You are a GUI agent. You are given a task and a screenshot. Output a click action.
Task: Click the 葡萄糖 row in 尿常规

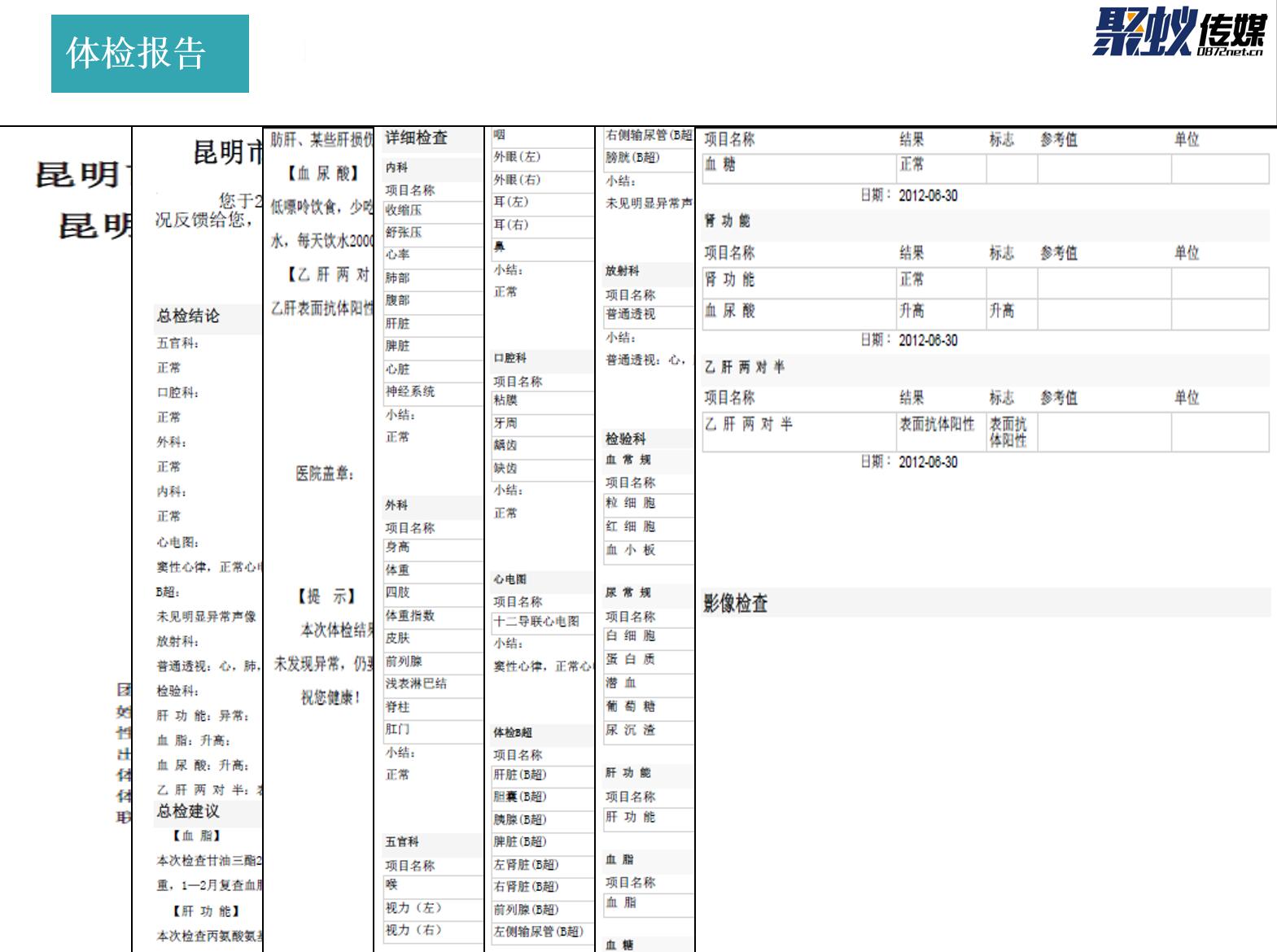(631, 707)
